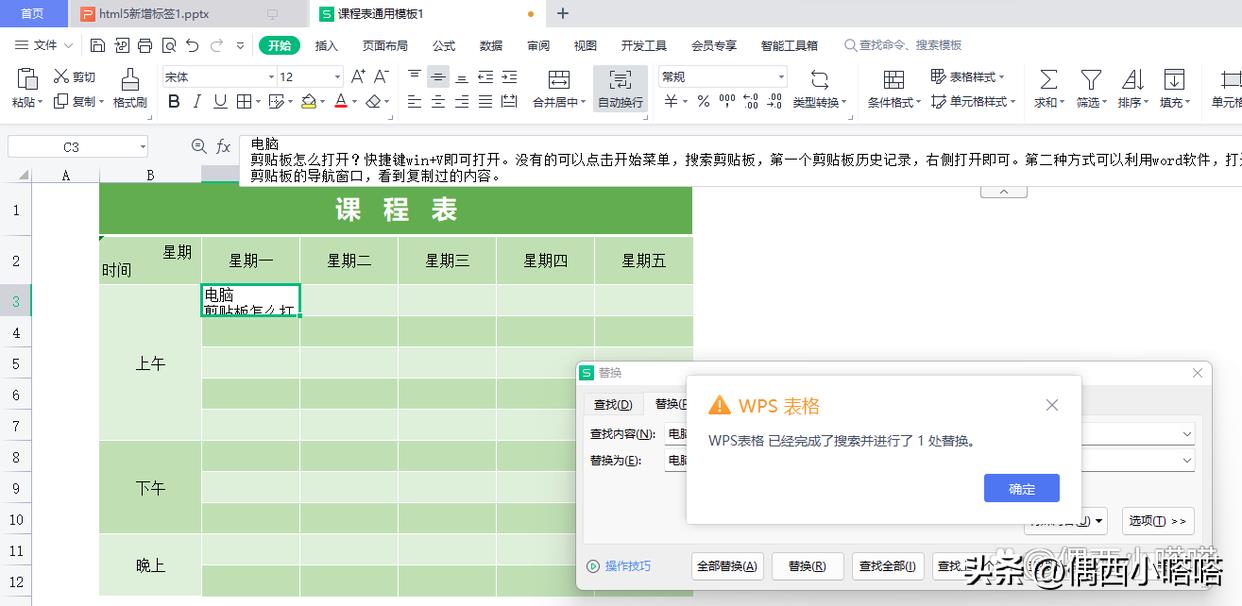
Task: Open the number format dropdown 常规
Action: pos(722,77)
